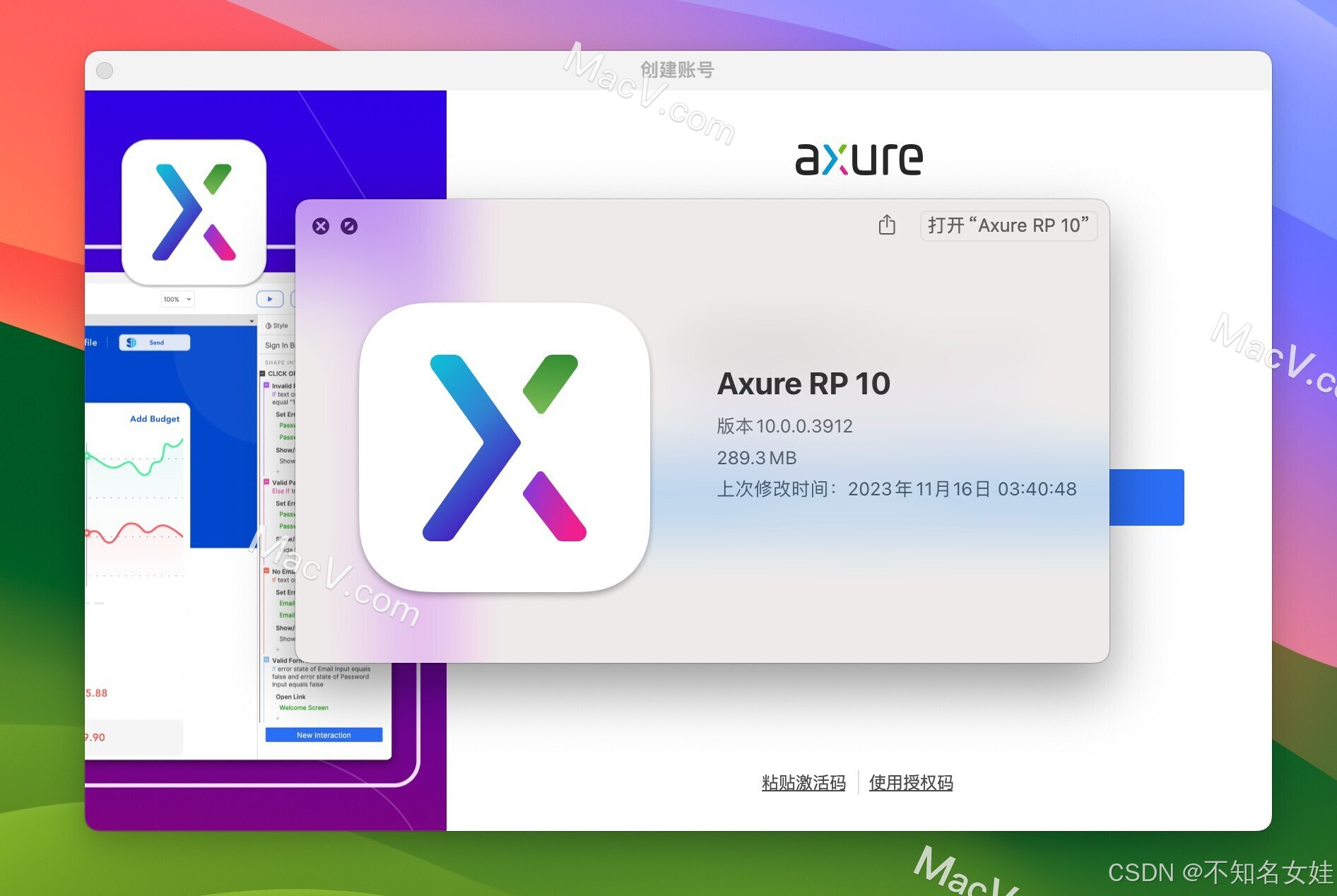Click the version text 版本 10.0.0.3912
This screenshot has height=896, width=1337.
coord(784,426)
